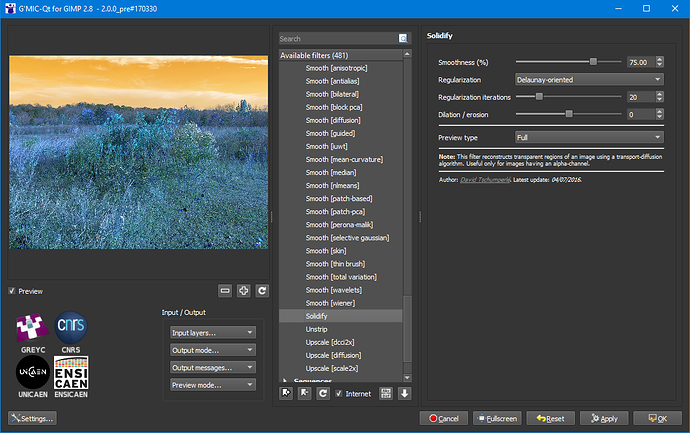Click the Smoothness (%) slider handle

pos(593,61)
